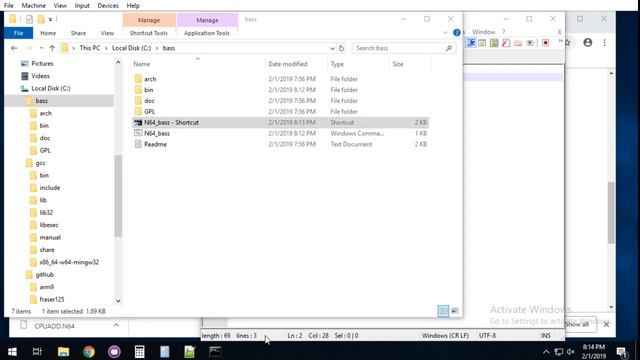Image resolution: width=640 pixels, height=360 pixels.
Task: Select gcc folder in navigation tree
Action: pos(40,163)
